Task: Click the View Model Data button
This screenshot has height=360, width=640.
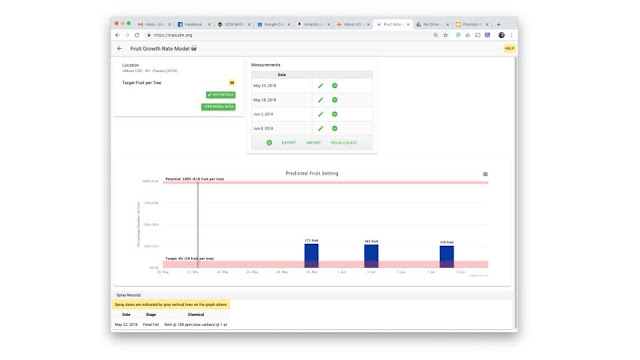Action: tap(218, 107)
